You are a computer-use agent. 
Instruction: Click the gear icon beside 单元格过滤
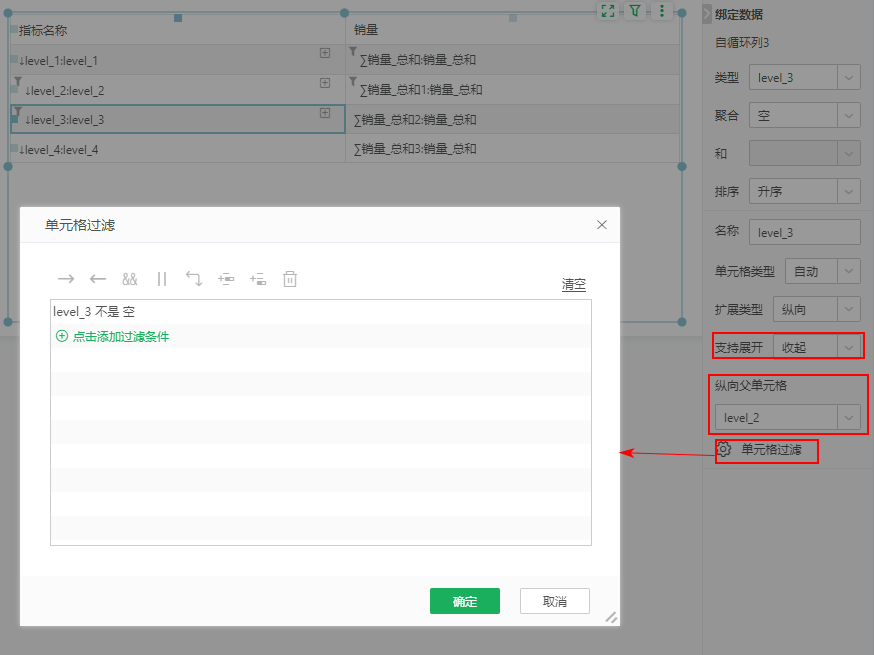(724, 450)
